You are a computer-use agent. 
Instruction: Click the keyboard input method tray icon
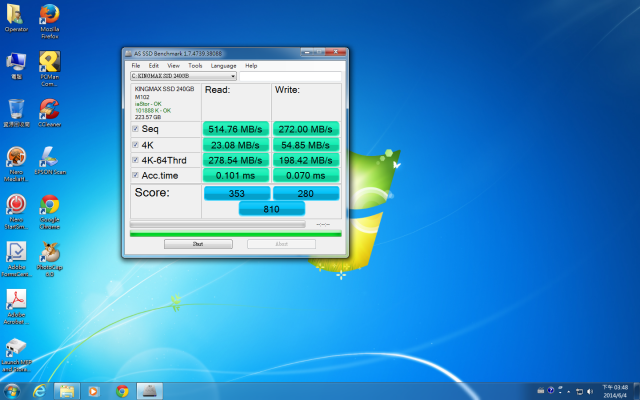pyautogui.click(x=541, y=391)
